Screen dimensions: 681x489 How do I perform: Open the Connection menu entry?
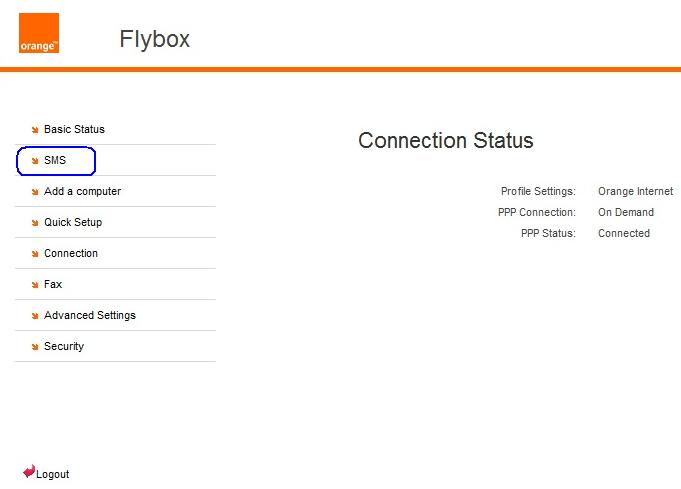pos(71,253)
